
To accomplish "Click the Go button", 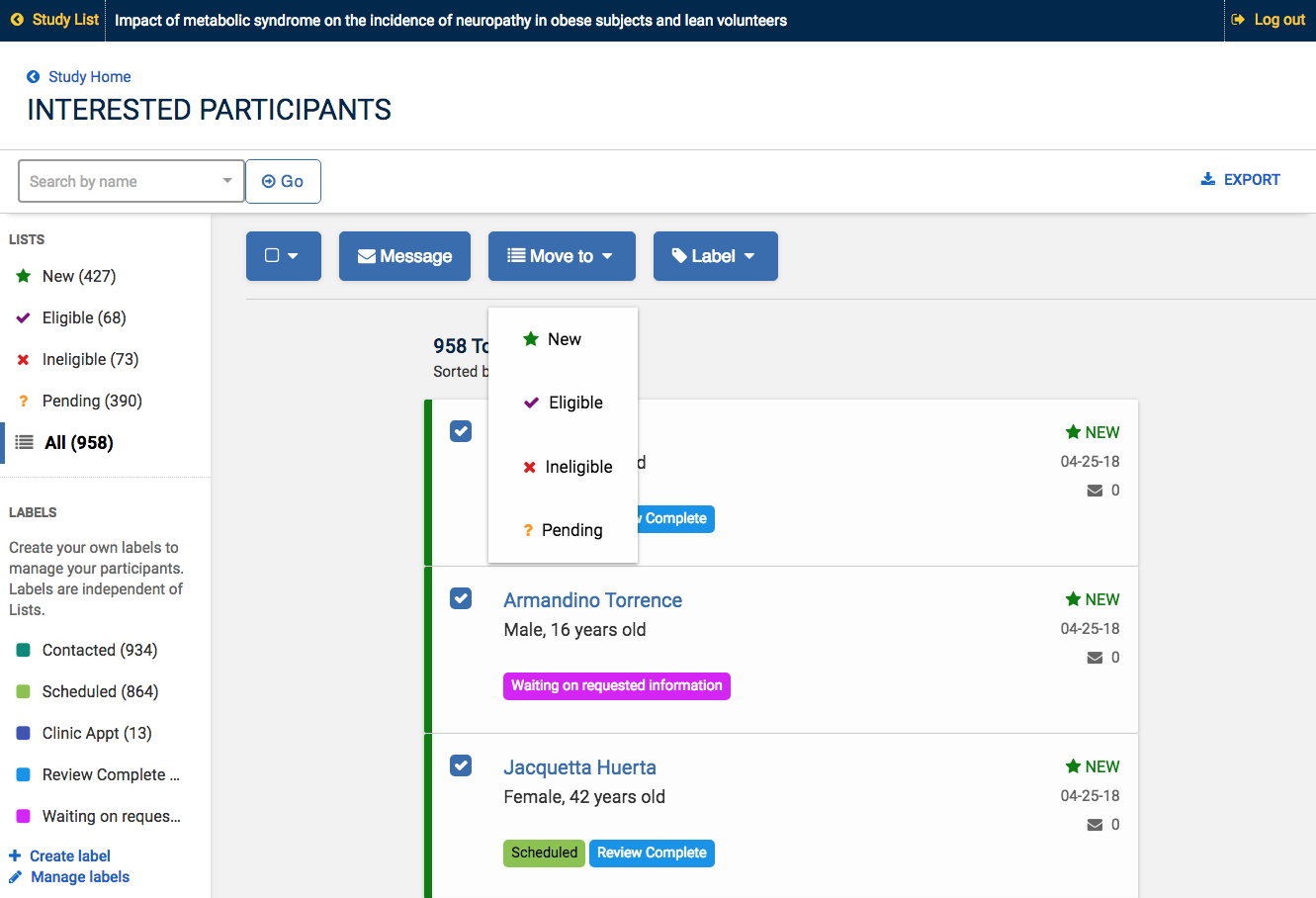I will point(283,181).
